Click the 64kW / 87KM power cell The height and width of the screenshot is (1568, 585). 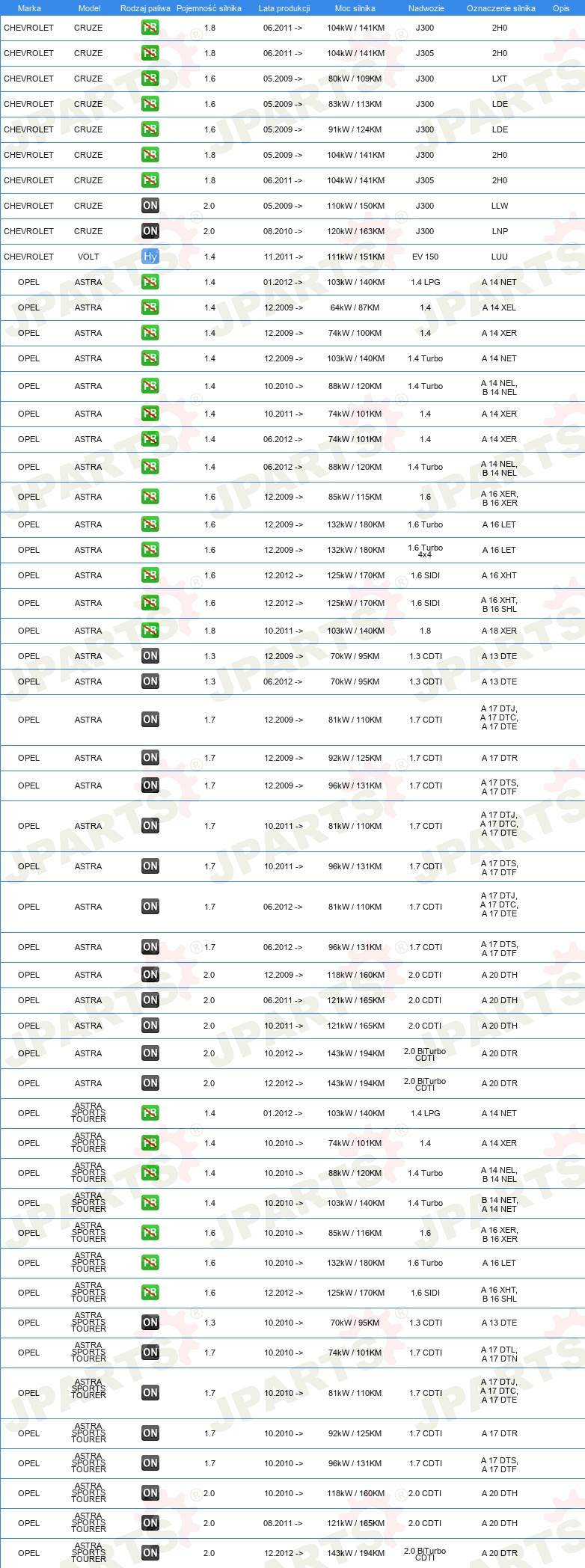coord(355,307)
